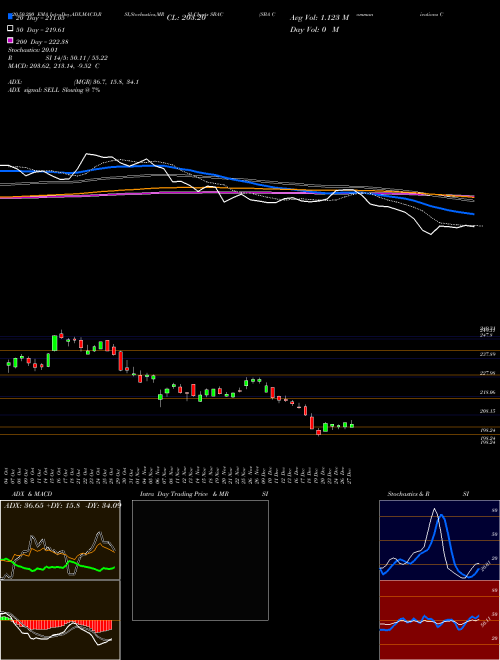
Task: Open the blue Stochastics chart panel
Action: tap(439, 540)
